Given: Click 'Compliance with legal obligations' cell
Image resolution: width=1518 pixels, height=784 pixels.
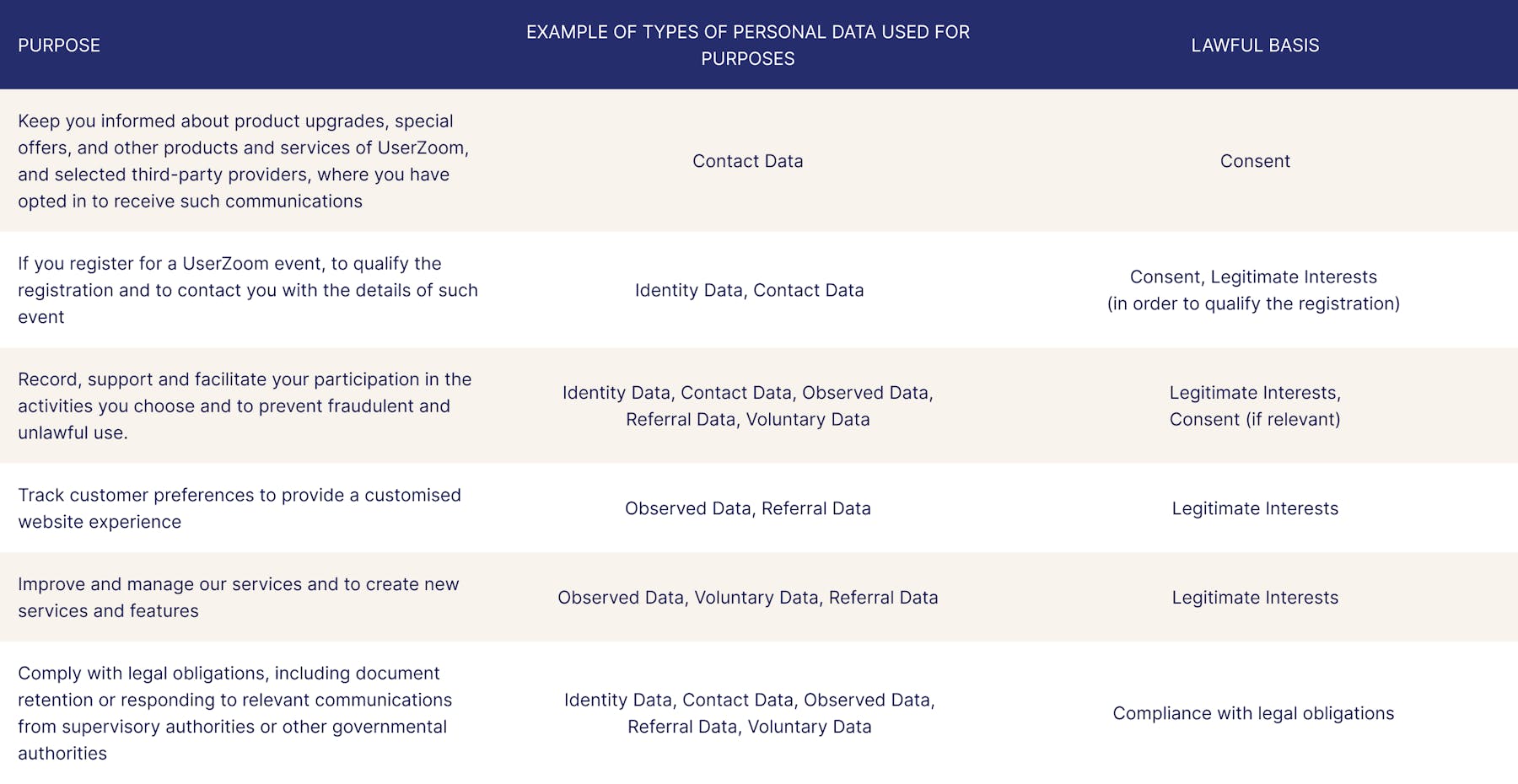Looking at the screenshot, I should pyautogui.click(x=1253, y=713).
